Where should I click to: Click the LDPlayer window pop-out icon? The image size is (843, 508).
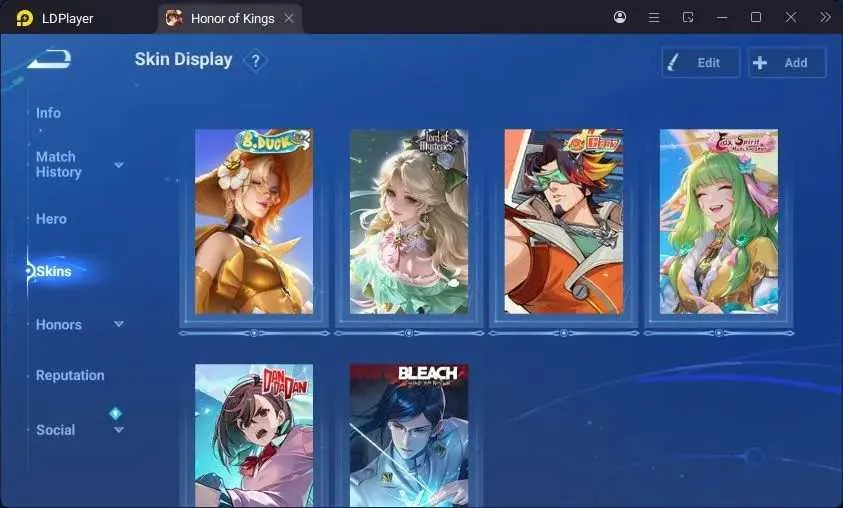688,18
